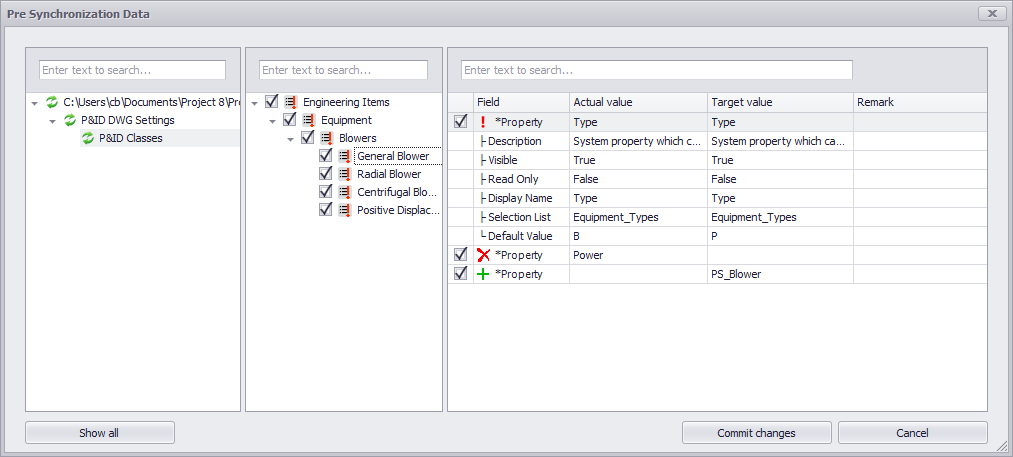Collapse the P&ID DWG Settings node
The height and width of the screenshot is (457, 1013).
(53, 121)
